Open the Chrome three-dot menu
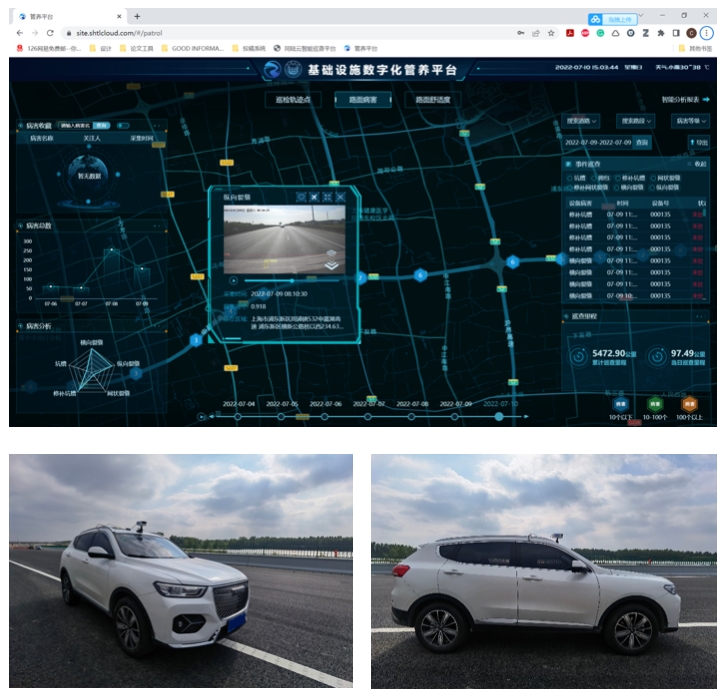 pyautogui.click(x=706, y=33)
